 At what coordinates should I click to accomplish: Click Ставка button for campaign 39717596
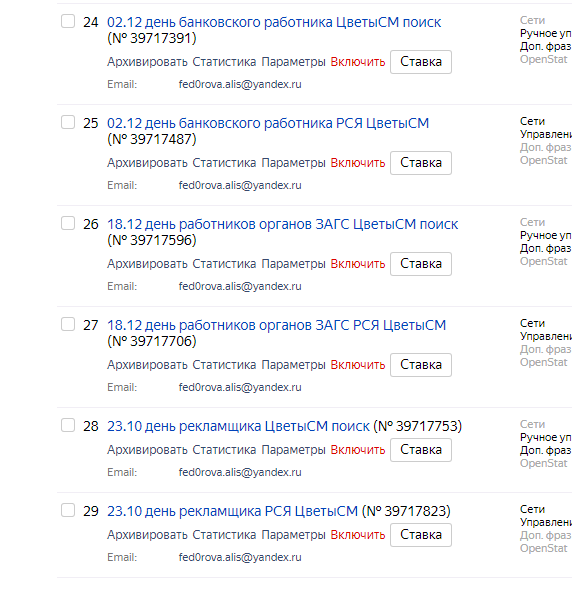(421, 264)
